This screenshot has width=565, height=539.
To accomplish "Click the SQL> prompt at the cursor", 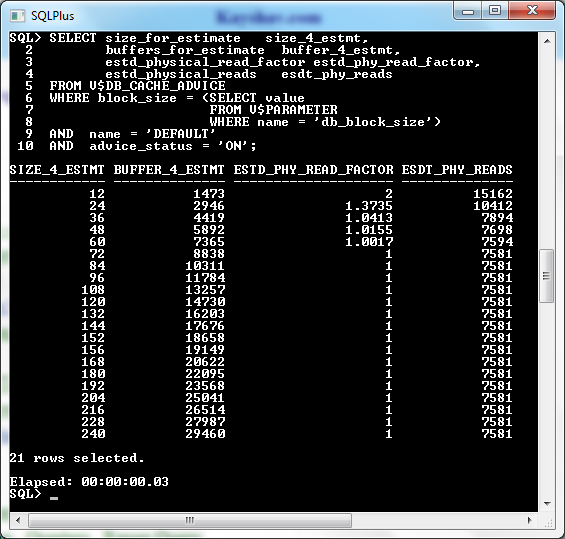I will coord(25,494).
